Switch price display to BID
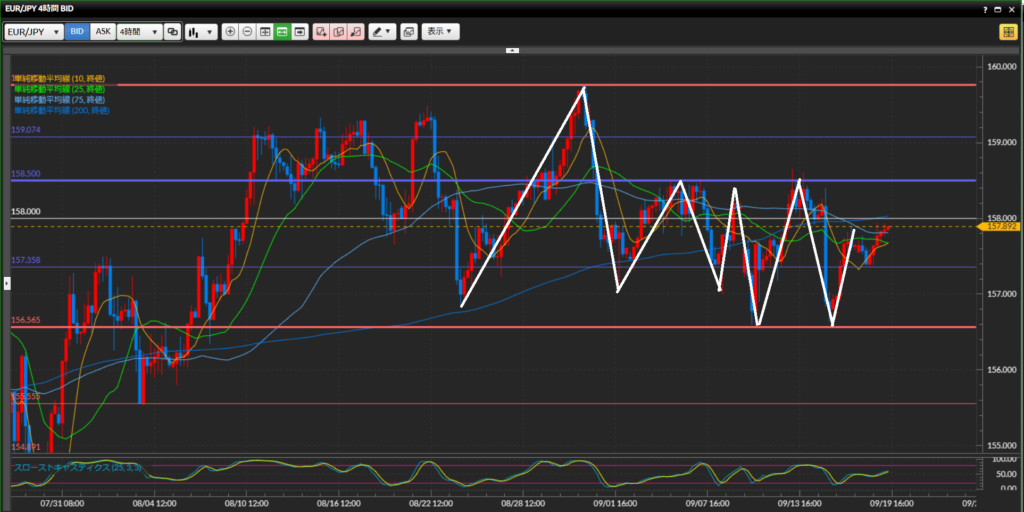The width and height of the screenshot is (1024, 512). point(77,32)
